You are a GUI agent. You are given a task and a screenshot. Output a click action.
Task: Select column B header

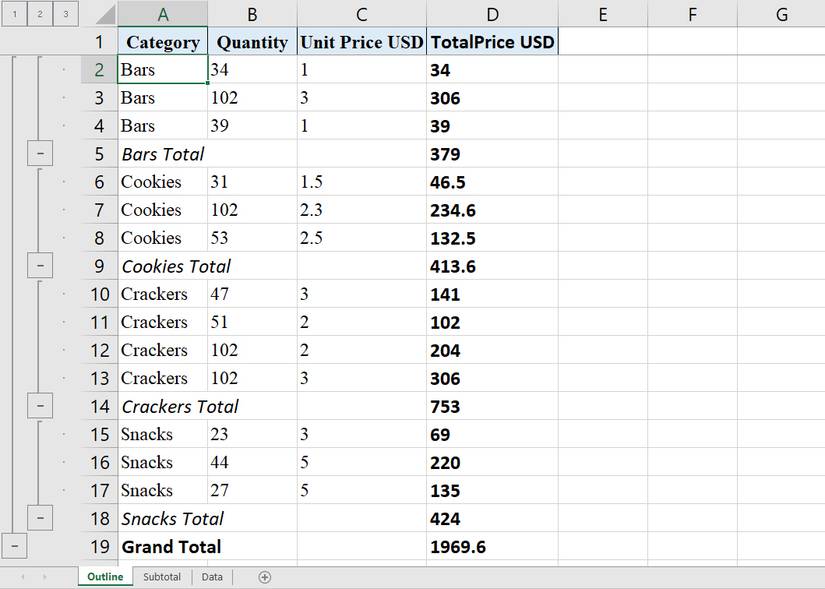click(x=253, y=14)
